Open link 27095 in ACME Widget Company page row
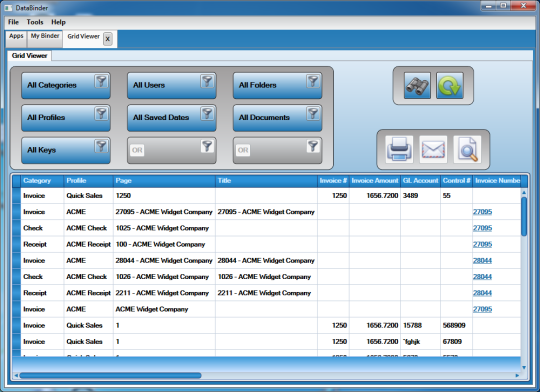The image size is (540, 392). point(482,309)
